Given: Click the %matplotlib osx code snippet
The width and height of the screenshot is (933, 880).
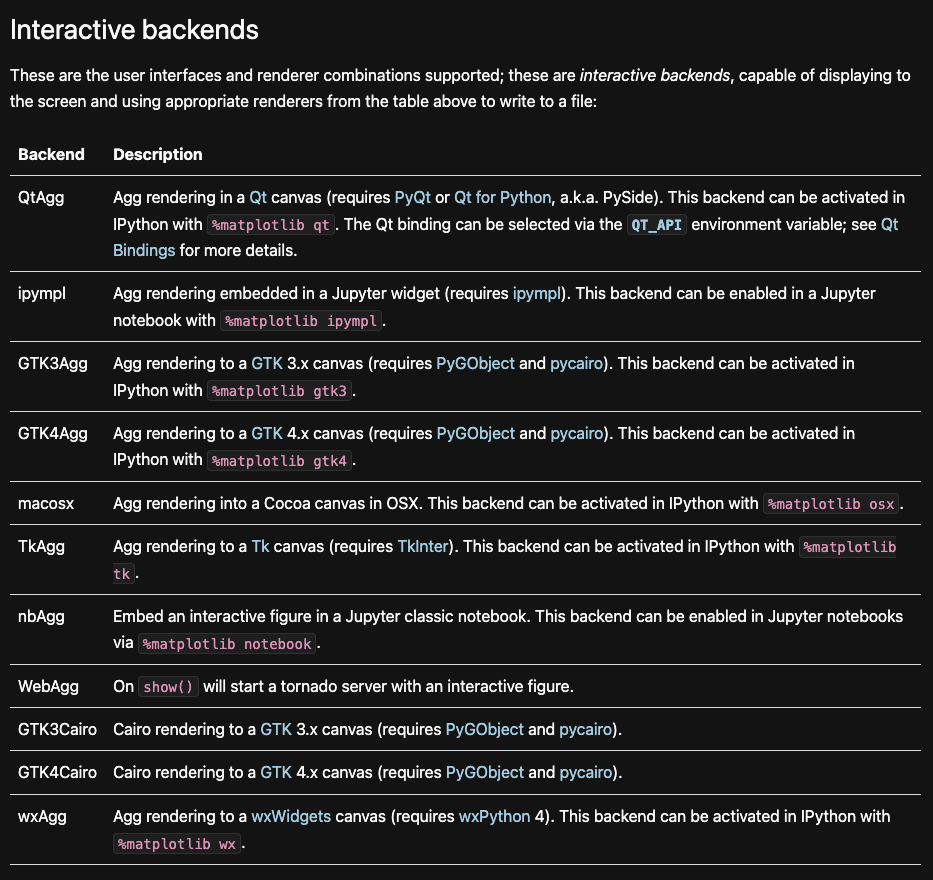Looking at the screenshot, I should 831,504.
